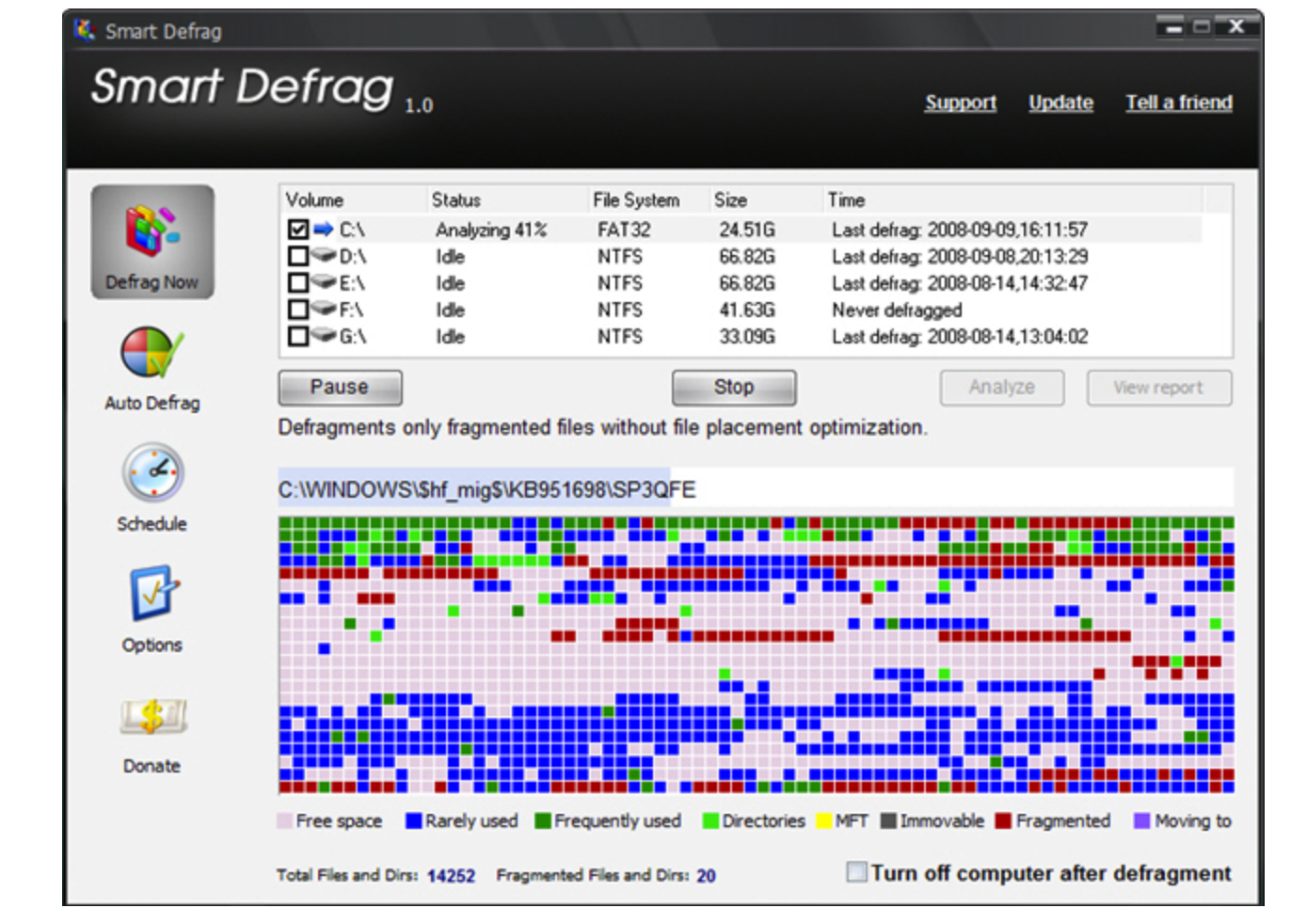Click the Fragmented red legend swatch
Image resolution: width=1291 pixels, height=924 pixels.
click(1003, 820)
